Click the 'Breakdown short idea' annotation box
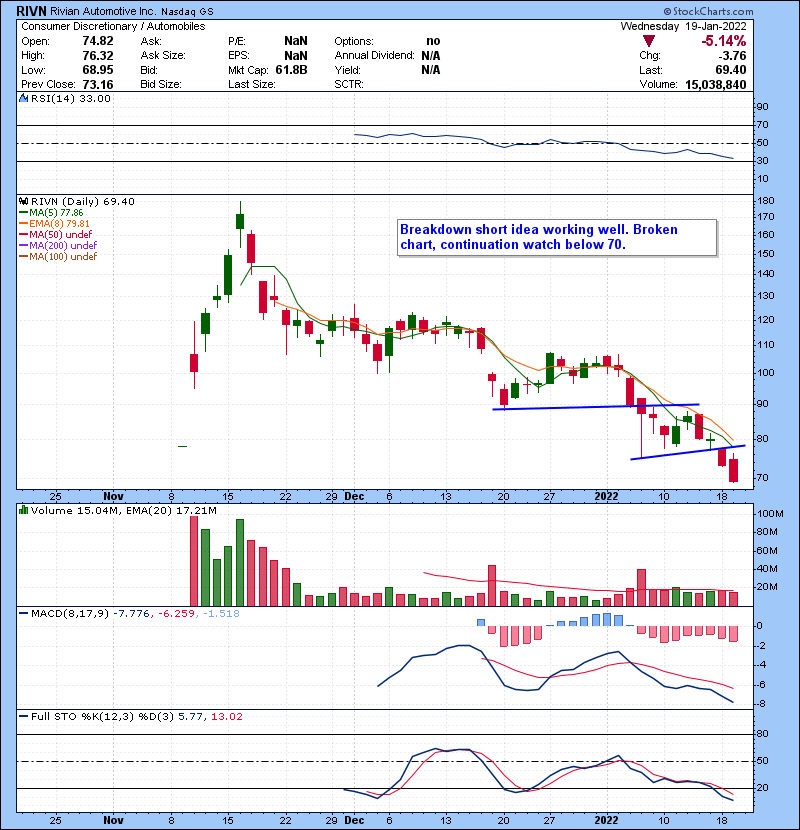The height and width of the screenshot is (830, 800). tap(557, 238)
